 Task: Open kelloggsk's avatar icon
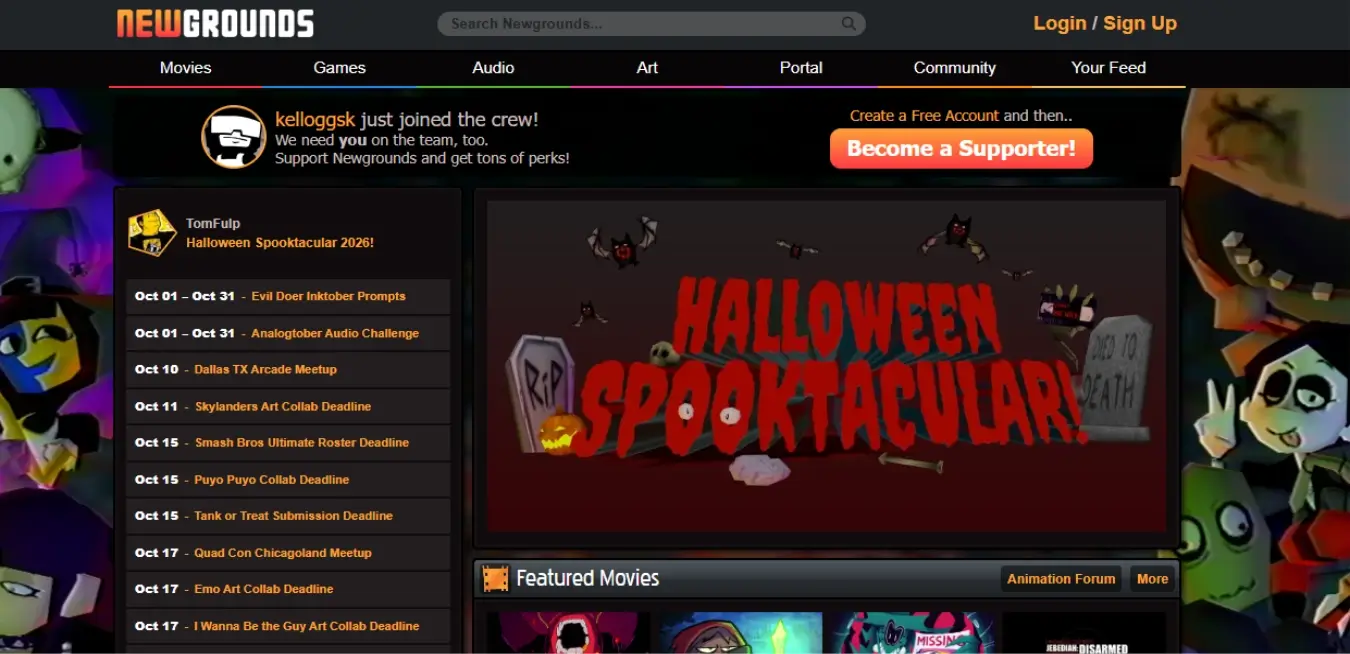pos(234,137)
